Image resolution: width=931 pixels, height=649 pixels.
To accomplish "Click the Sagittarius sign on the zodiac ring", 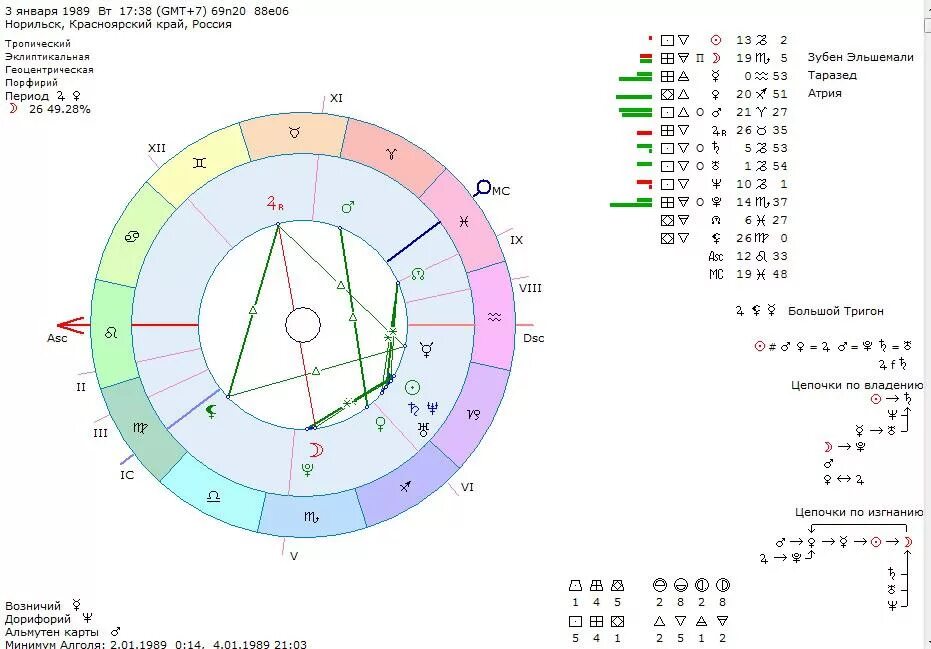I will point(405,486).
